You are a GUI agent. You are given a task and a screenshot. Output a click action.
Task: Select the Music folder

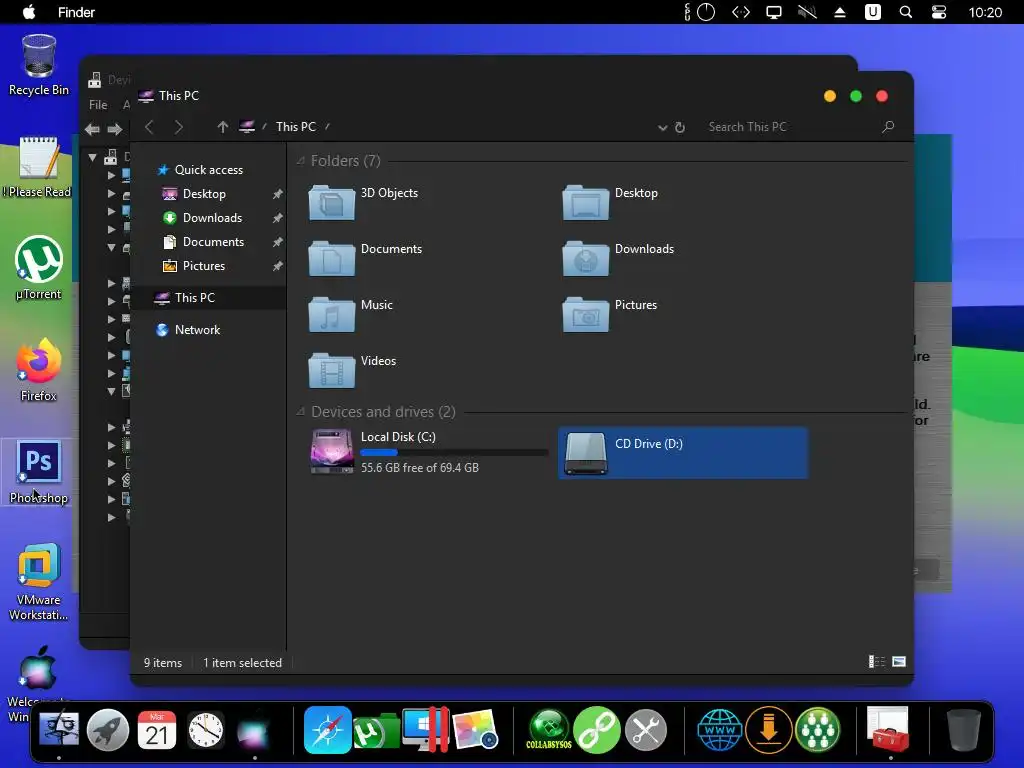coord(351,314)
